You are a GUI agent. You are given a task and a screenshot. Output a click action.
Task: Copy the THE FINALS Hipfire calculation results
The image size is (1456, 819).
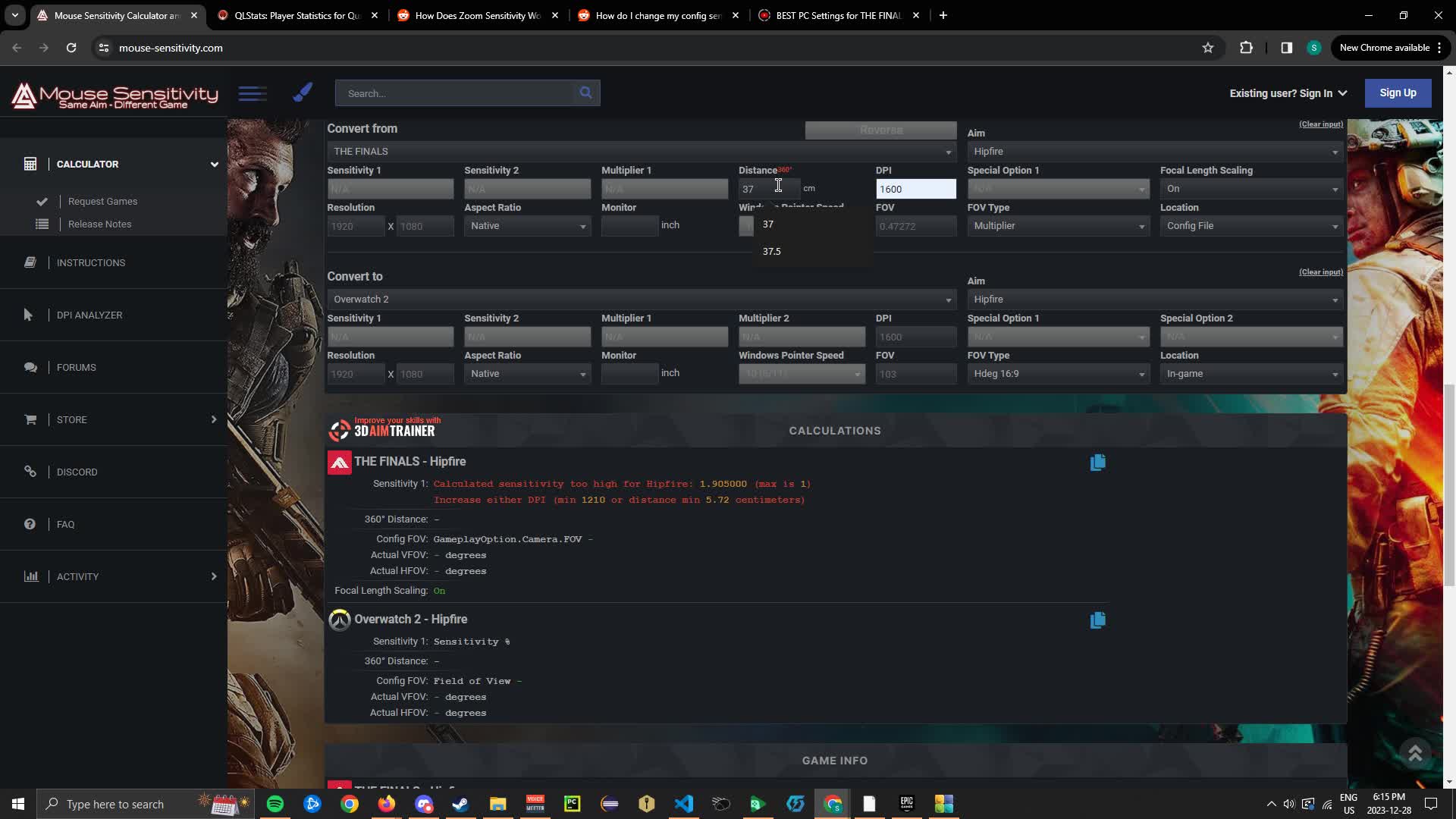(1097, 462)
